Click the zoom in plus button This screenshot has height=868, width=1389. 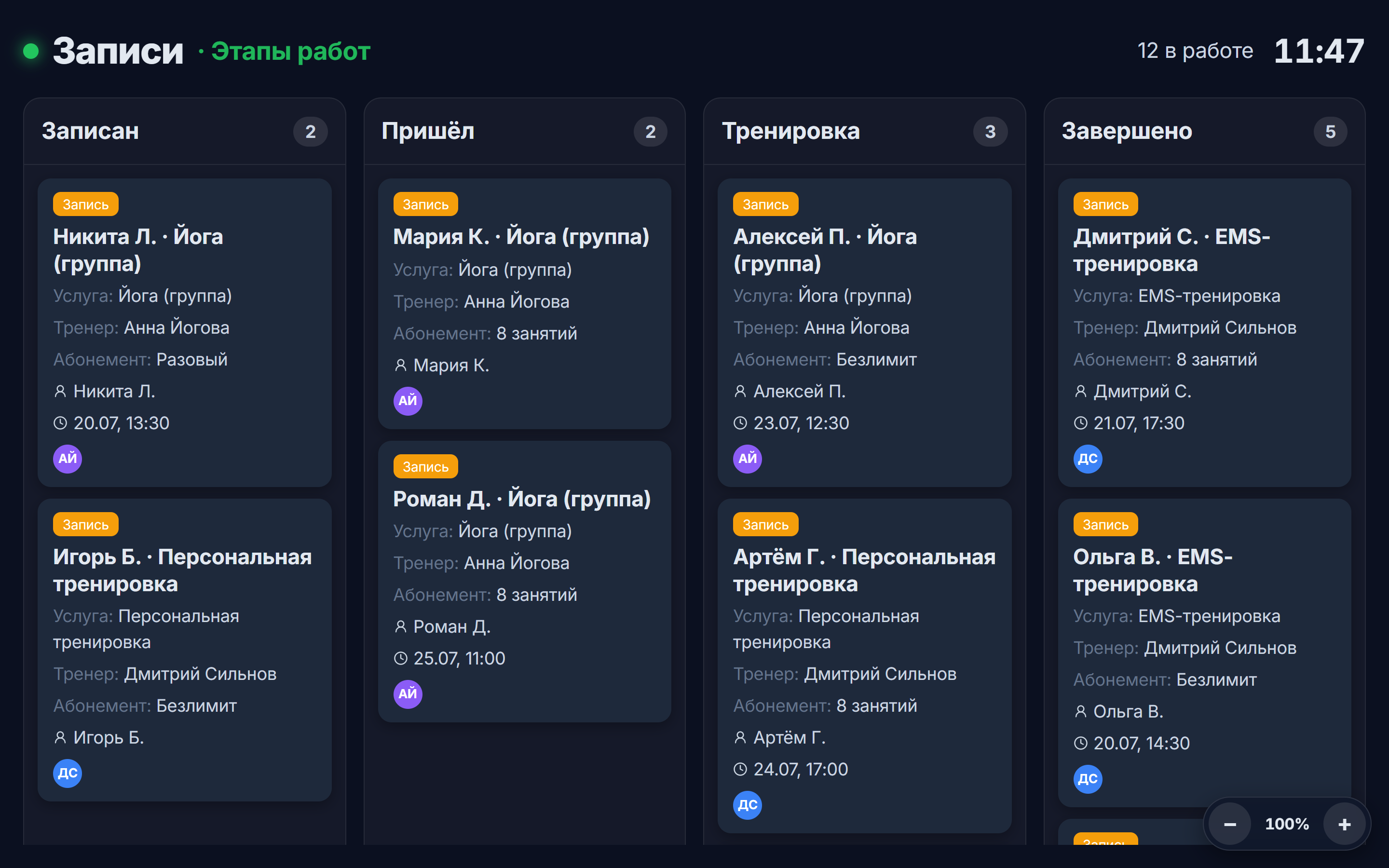(x=1344, y=825)
